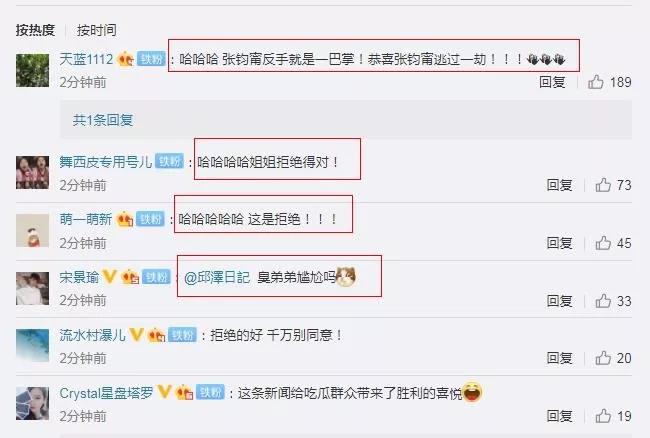Click 舞西皮专用号儿's avatar thumbnail
650x438 pixels.
[x=32, y=172]
